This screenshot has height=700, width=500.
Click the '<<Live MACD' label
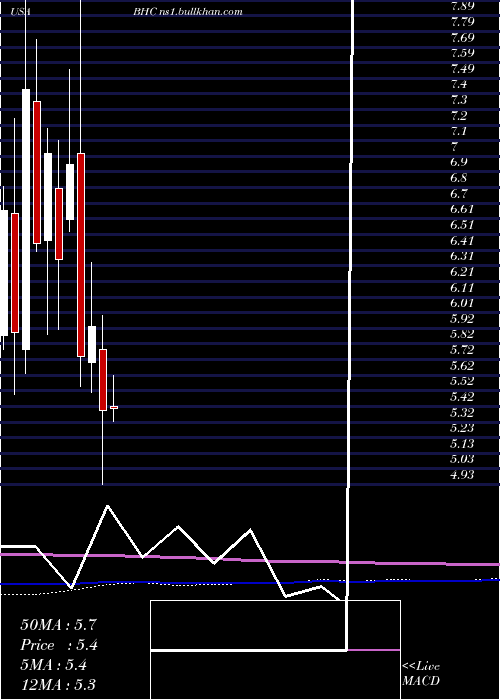(x=421, y=674)
